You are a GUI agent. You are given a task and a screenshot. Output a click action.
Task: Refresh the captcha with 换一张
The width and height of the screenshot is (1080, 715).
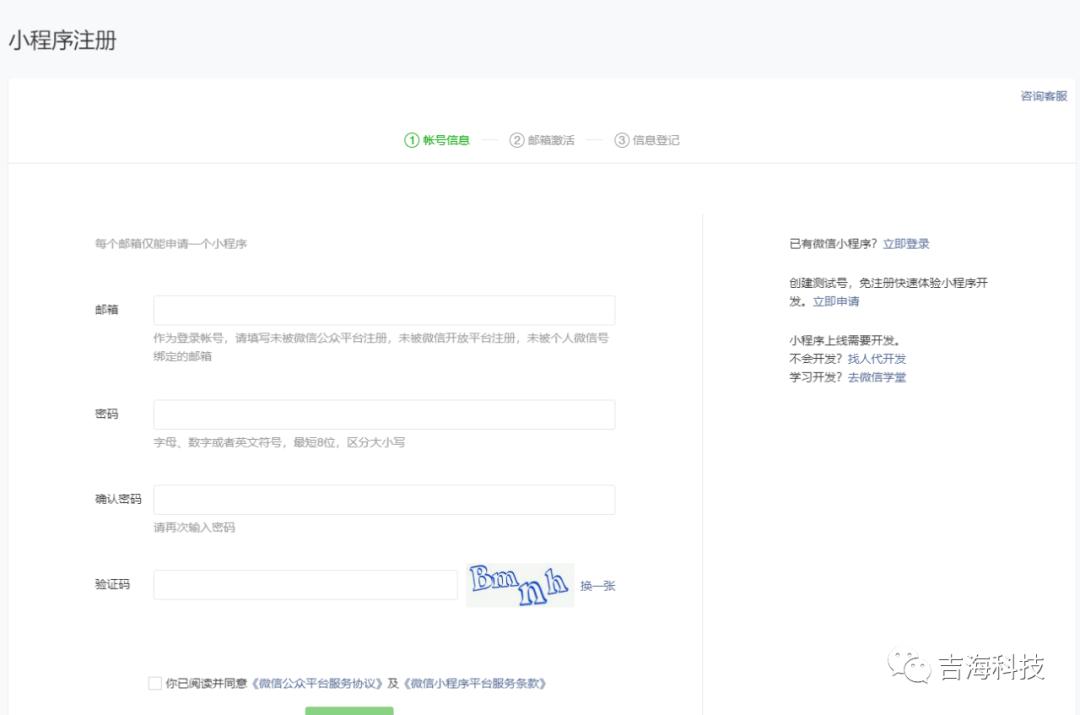coord(599,585)
